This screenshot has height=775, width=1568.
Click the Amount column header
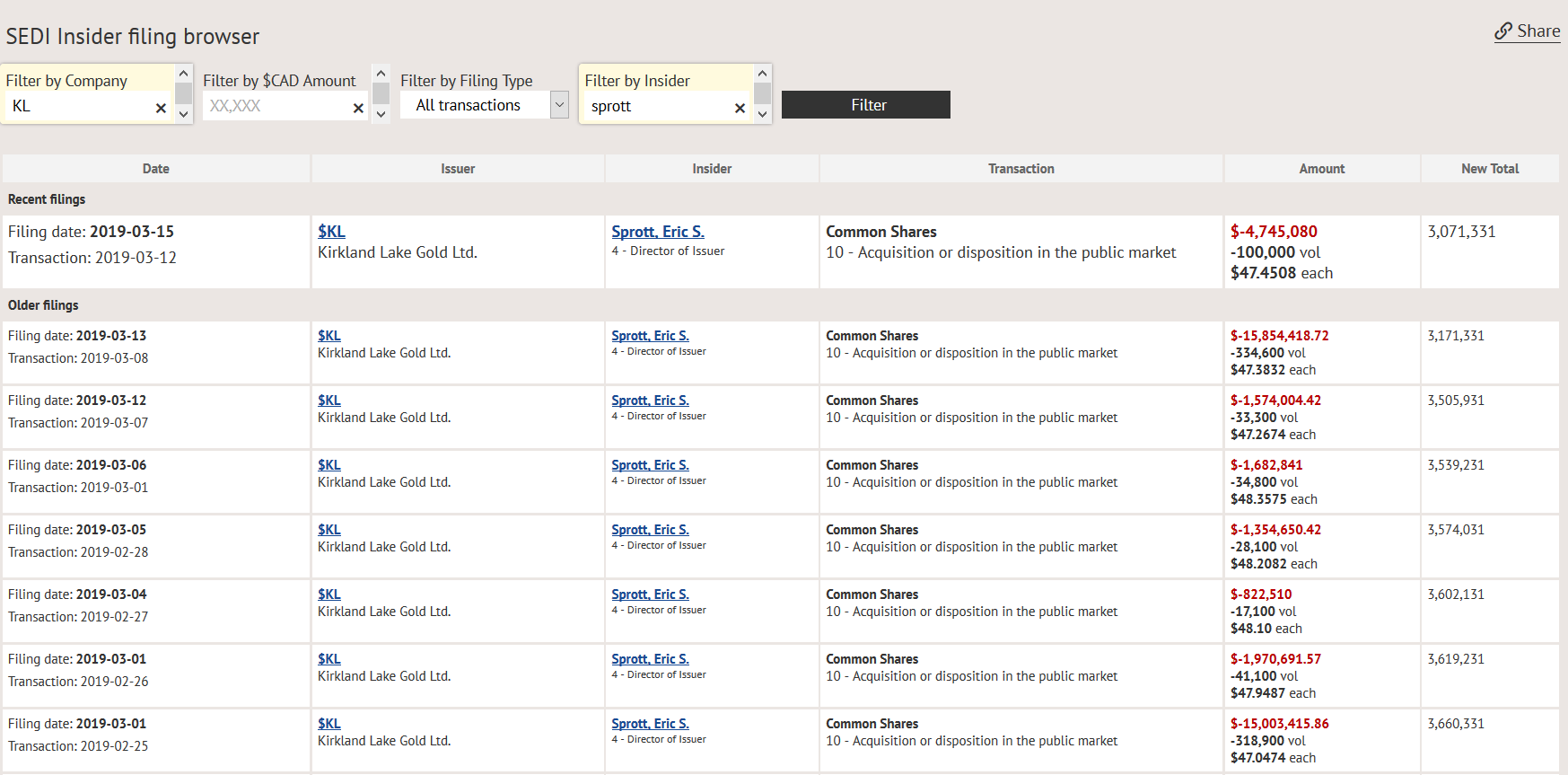tap(1321, 169)
